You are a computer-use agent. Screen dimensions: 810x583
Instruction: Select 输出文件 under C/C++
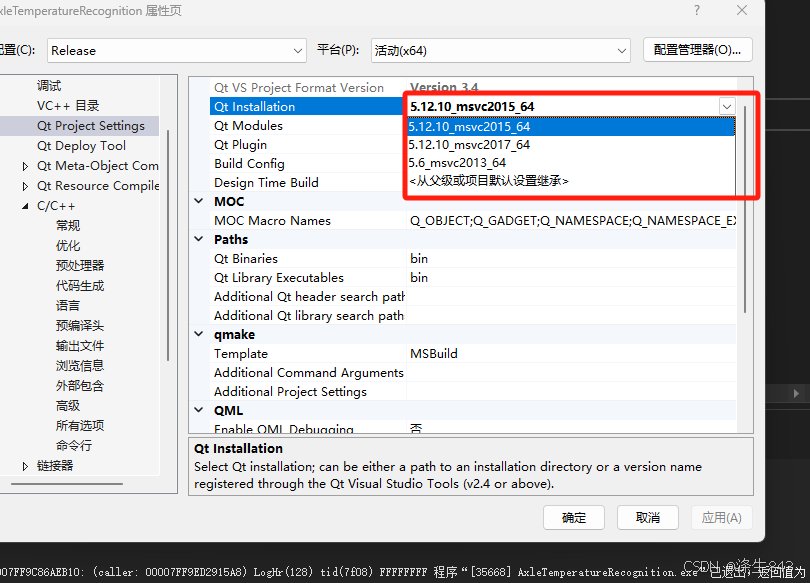click(80, 346)
